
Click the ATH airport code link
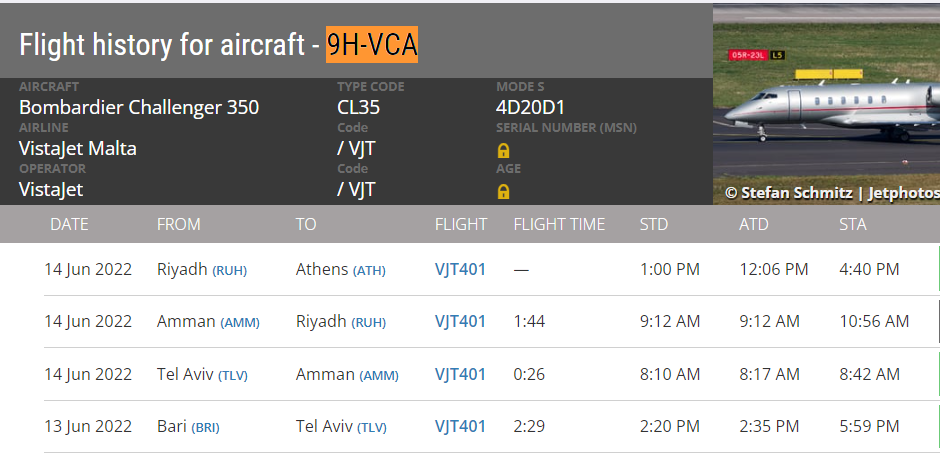[369, 270]
